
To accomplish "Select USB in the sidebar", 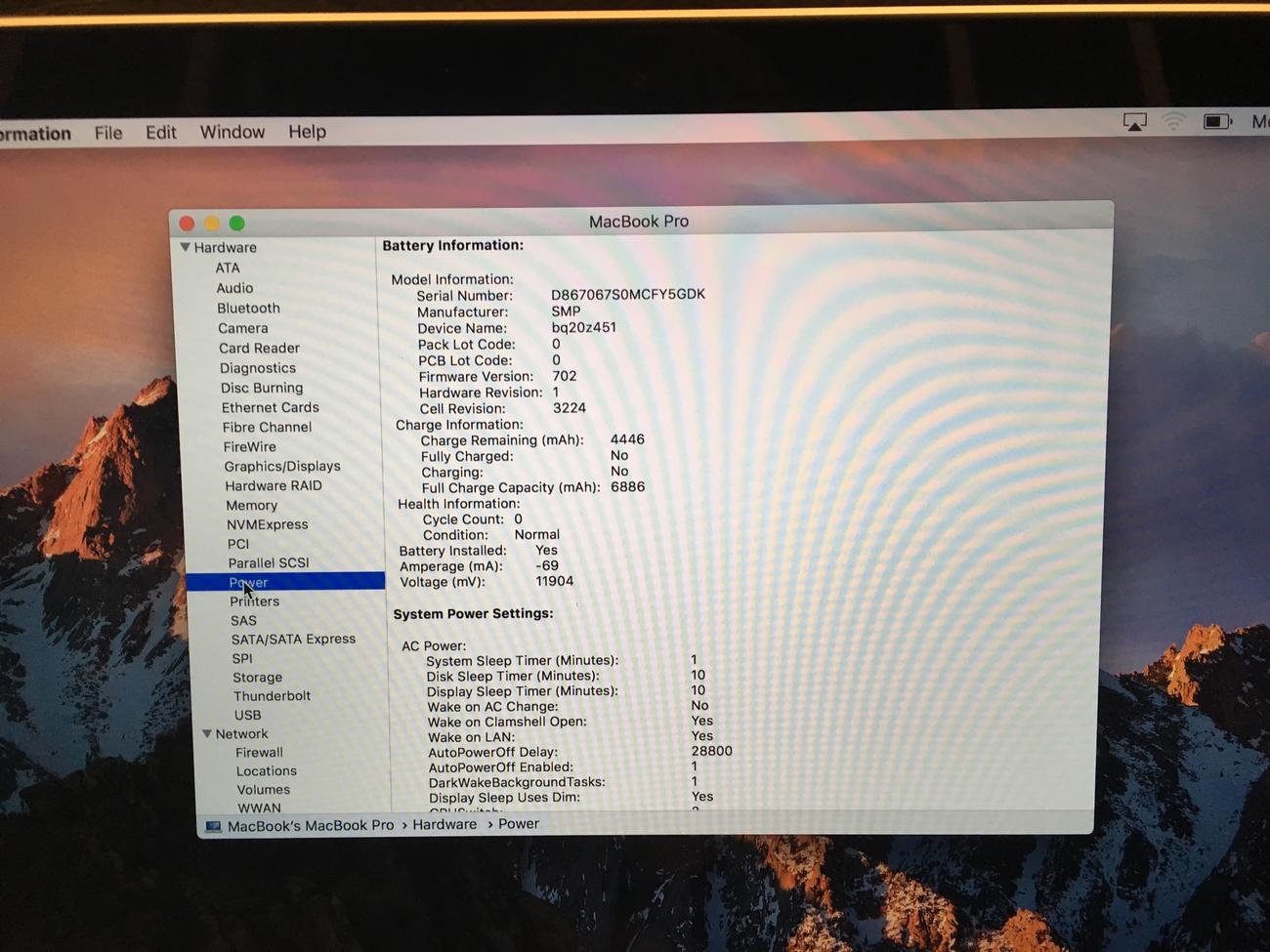I will click(248, 716).
